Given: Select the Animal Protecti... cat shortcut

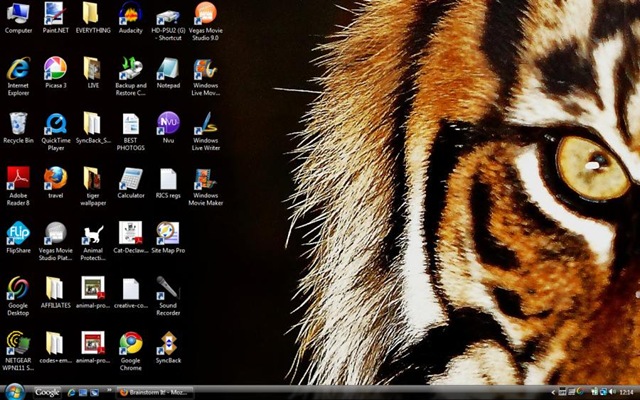Looking at the screenshot, I should point(93,241).
